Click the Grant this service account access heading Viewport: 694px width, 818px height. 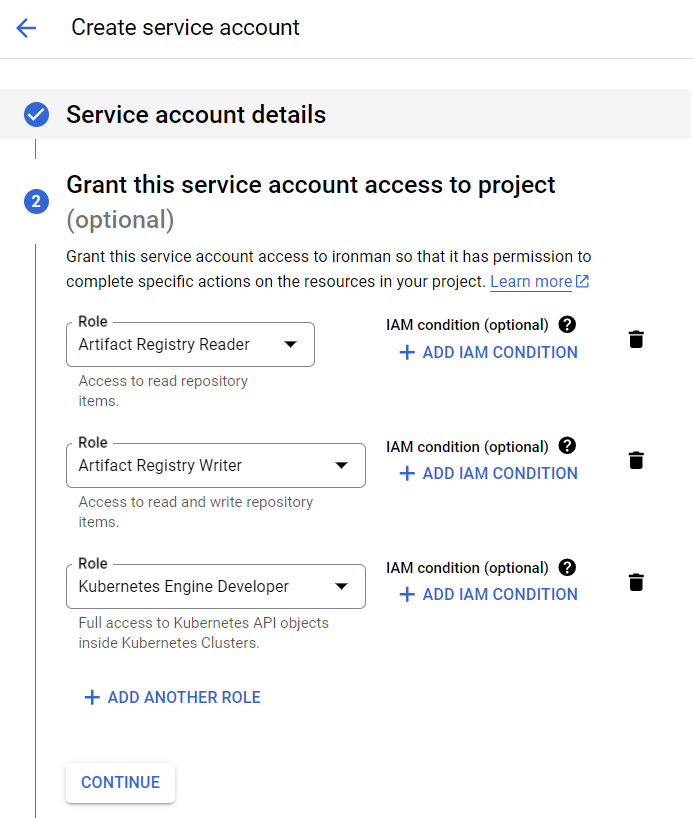310,185
